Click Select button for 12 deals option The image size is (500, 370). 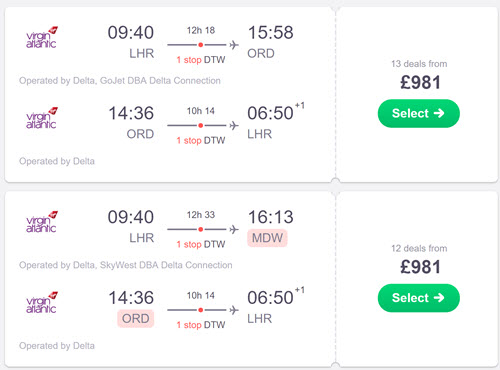pos(419,298)
